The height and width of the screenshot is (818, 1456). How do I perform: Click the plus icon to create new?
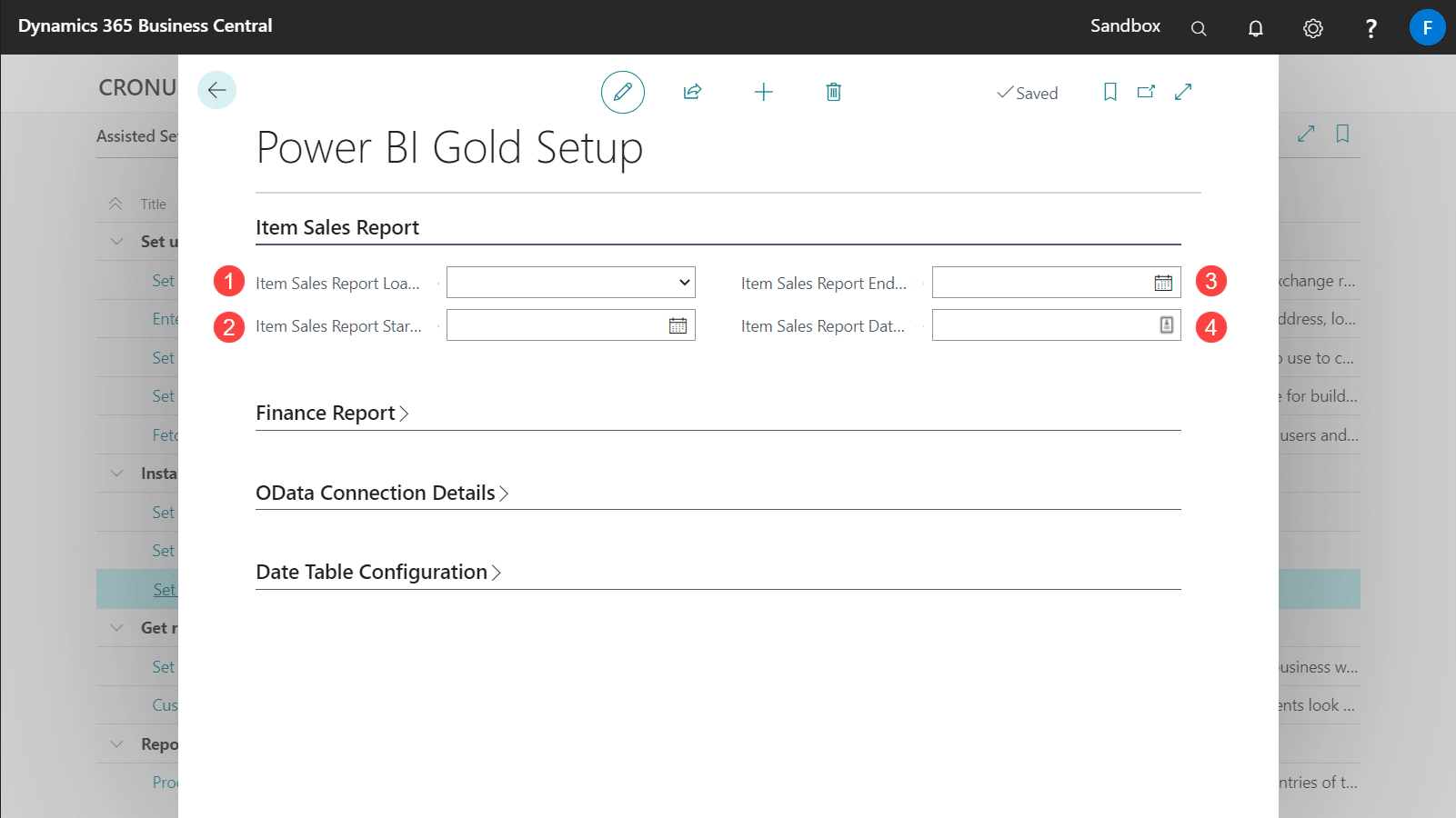[764, 92]
